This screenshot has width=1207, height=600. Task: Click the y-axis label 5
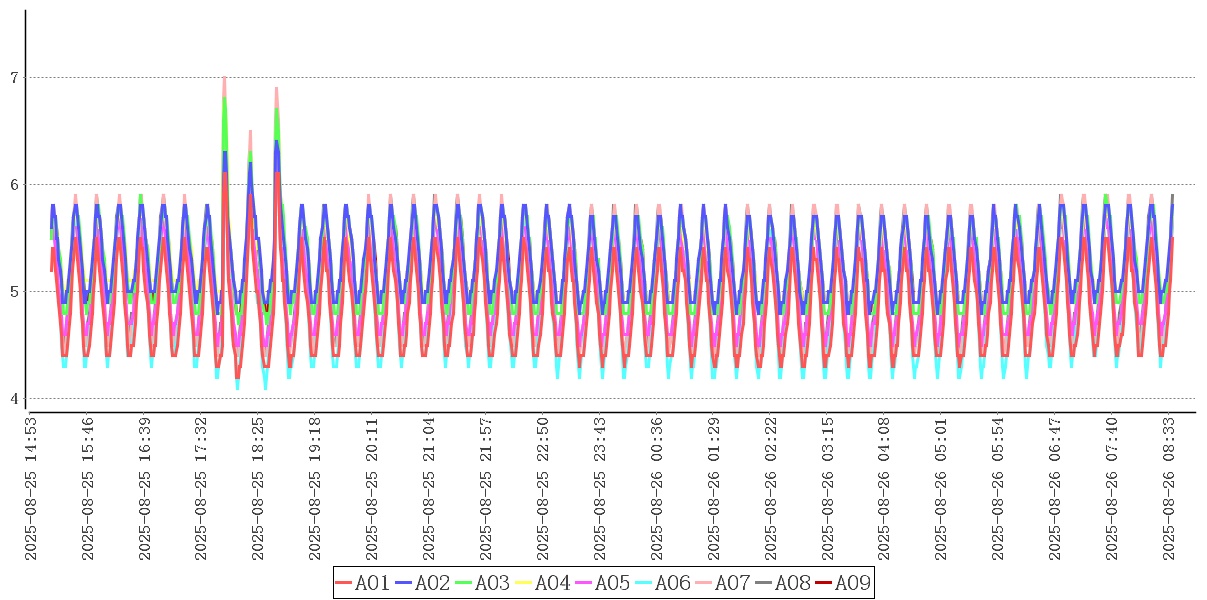[x=14, y=292]
